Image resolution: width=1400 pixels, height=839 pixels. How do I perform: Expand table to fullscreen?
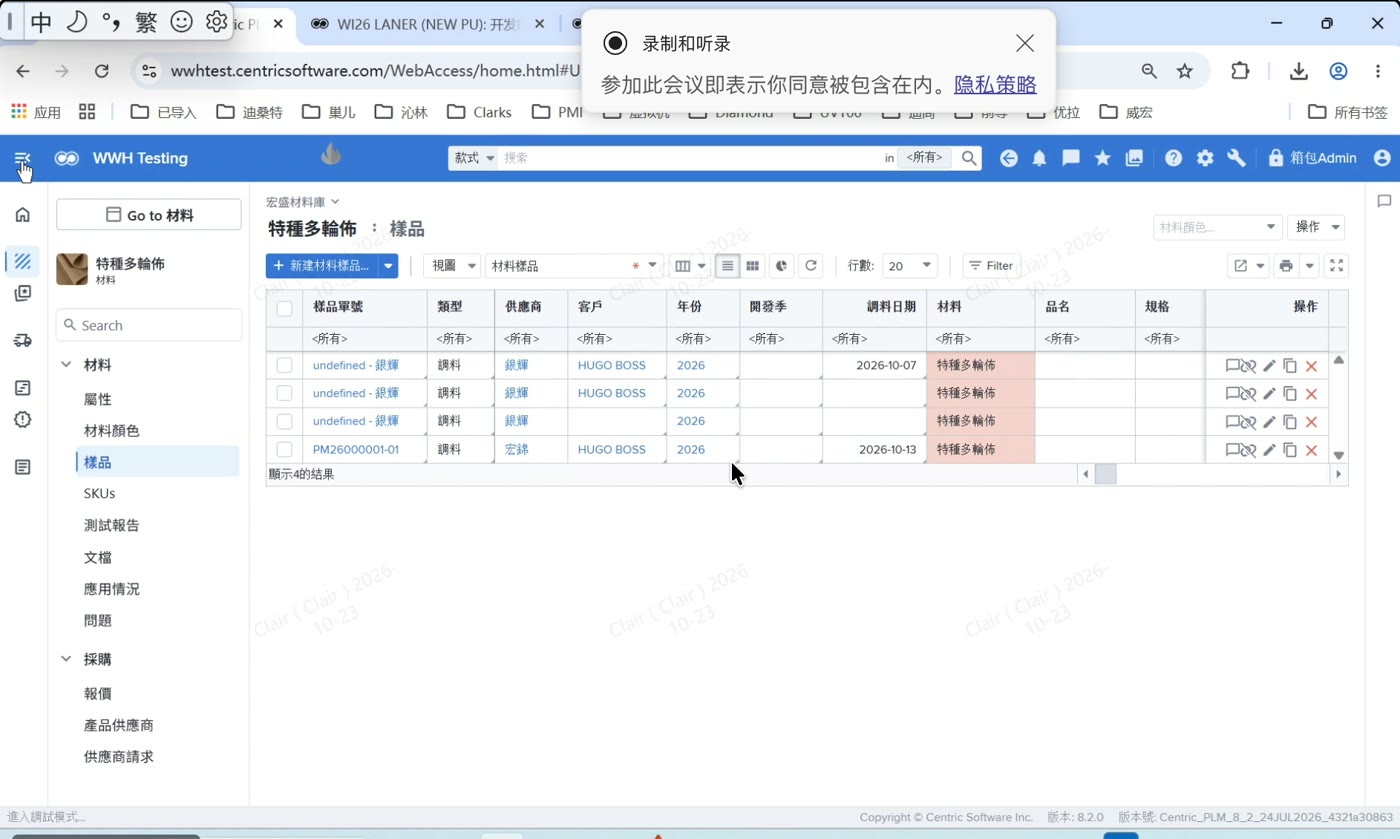tap(1337, 266)
